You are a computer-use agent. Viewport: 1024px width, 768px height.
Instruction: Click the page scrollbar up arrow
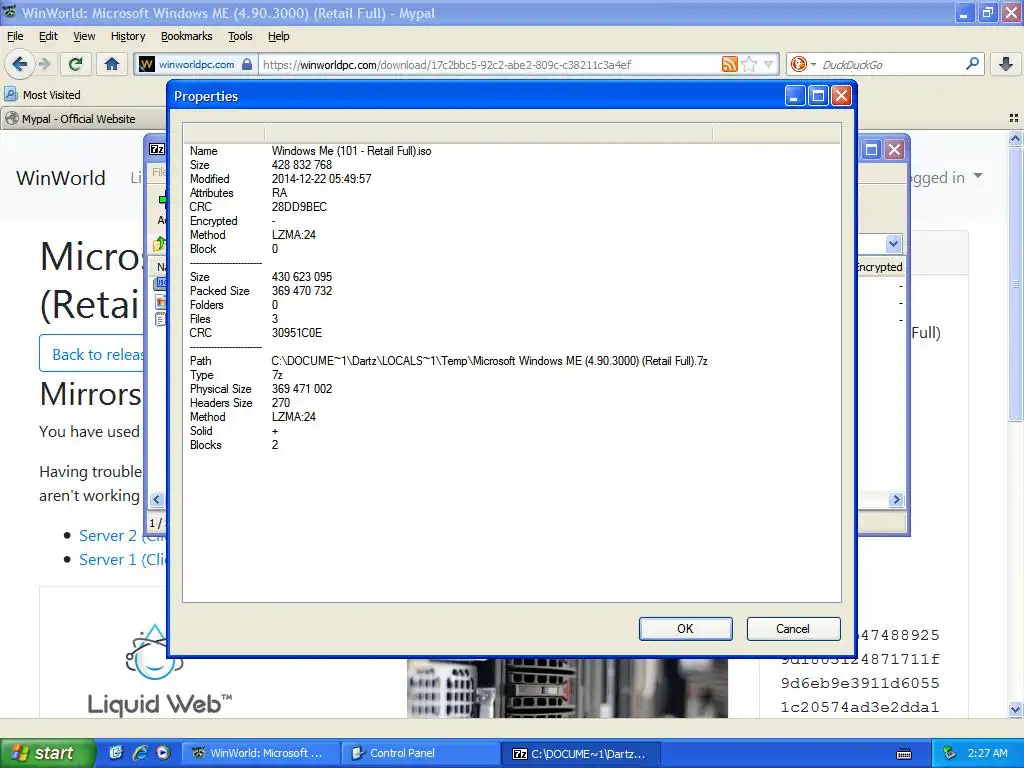coord(1015,138)
